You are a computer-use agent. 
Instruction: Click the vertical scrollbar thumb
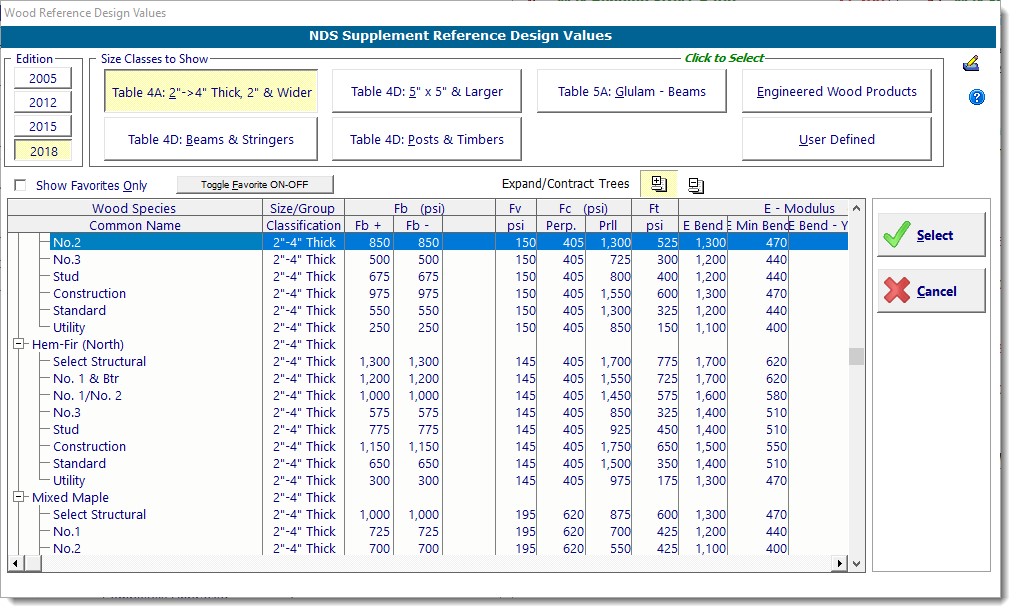(856, 357)
